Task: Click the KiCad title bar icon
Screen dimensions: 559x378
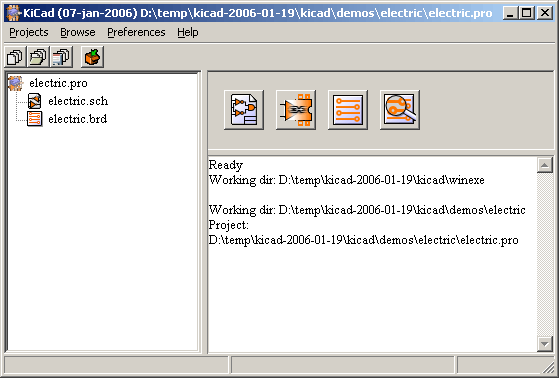Action: [x=14, y=13]
